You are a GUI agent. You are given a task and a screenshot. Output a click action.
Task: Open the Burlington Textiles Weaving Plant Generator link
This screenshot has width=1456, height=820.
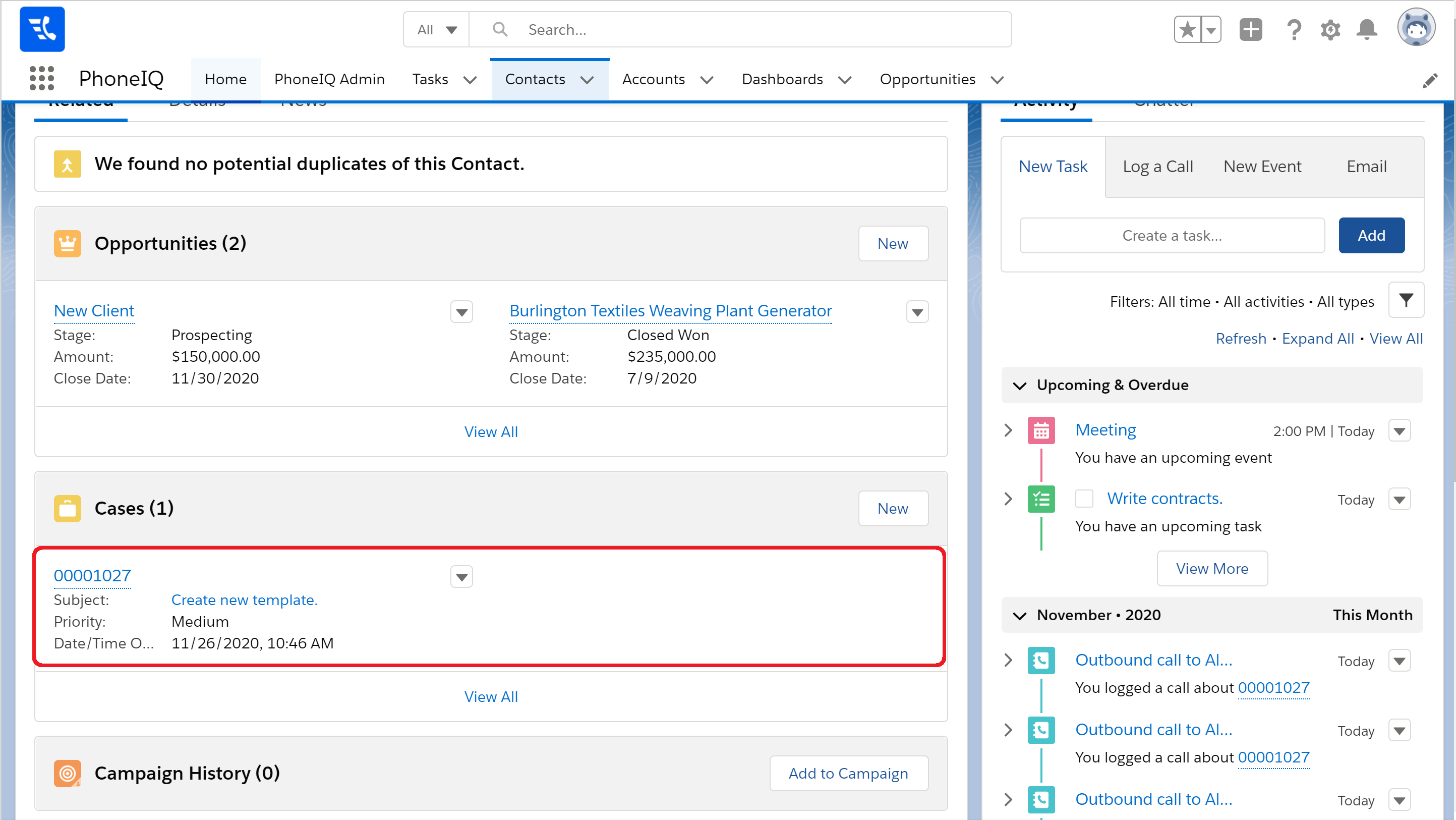tap(670, 310)
